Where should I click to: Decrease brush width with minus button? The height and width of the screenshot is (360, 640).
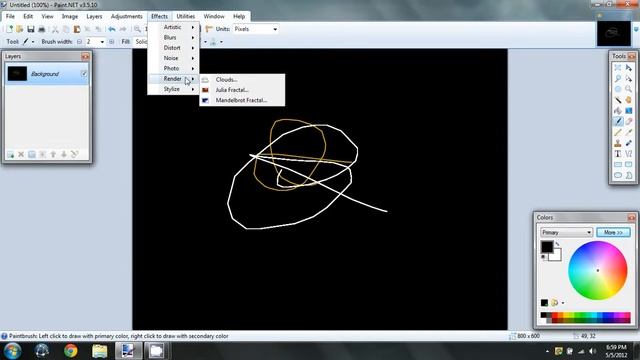(x=79, y=42)
